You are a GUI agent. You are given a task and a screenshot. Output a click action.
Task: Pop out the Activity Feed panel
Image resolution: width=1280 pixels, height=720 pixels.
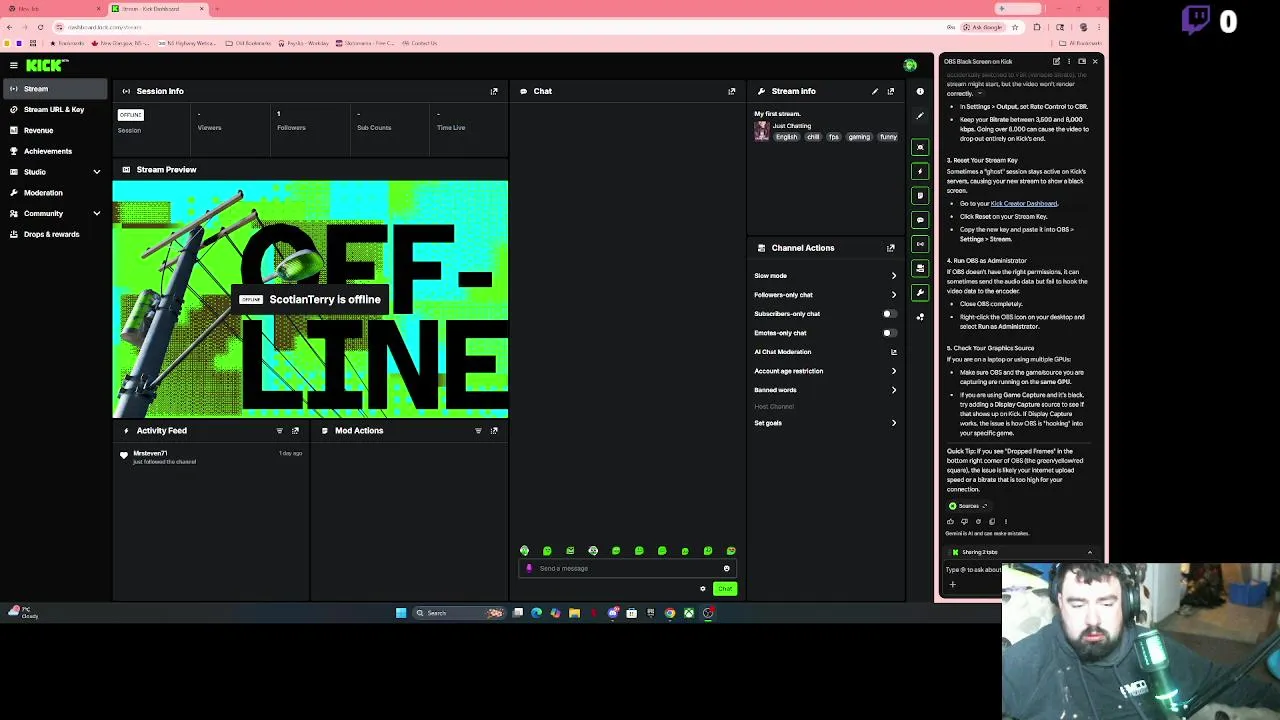[x=295, y=431]
